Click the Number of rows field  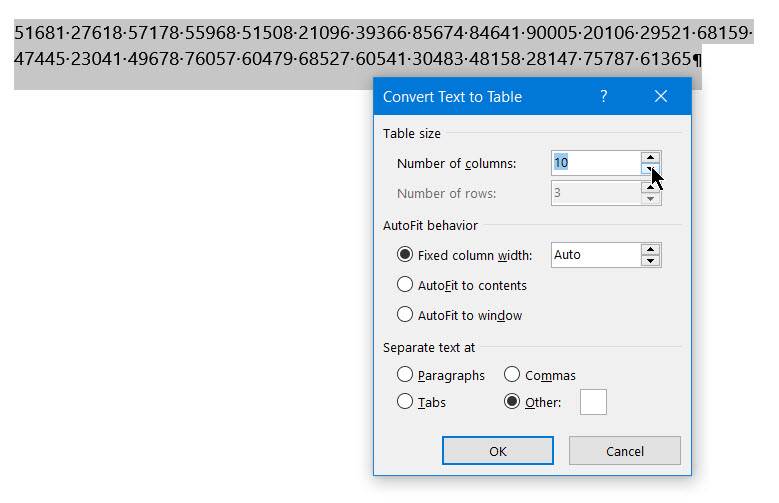pos(596,193)
